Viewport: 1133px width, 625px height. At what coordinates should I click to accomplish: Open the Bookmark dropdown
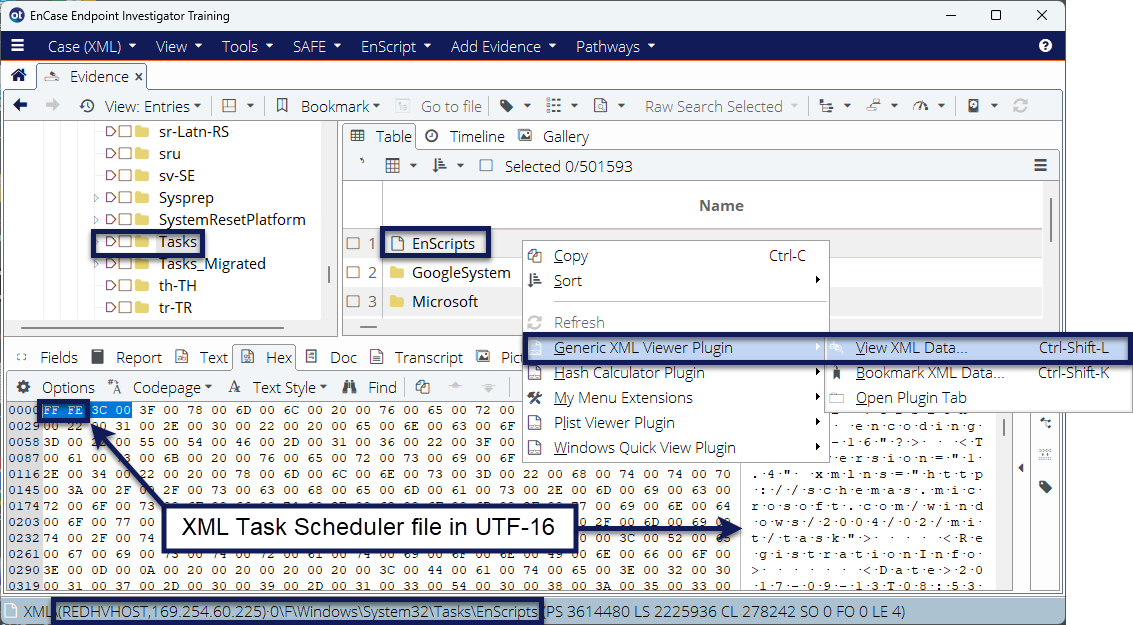(x=340, y=106)
